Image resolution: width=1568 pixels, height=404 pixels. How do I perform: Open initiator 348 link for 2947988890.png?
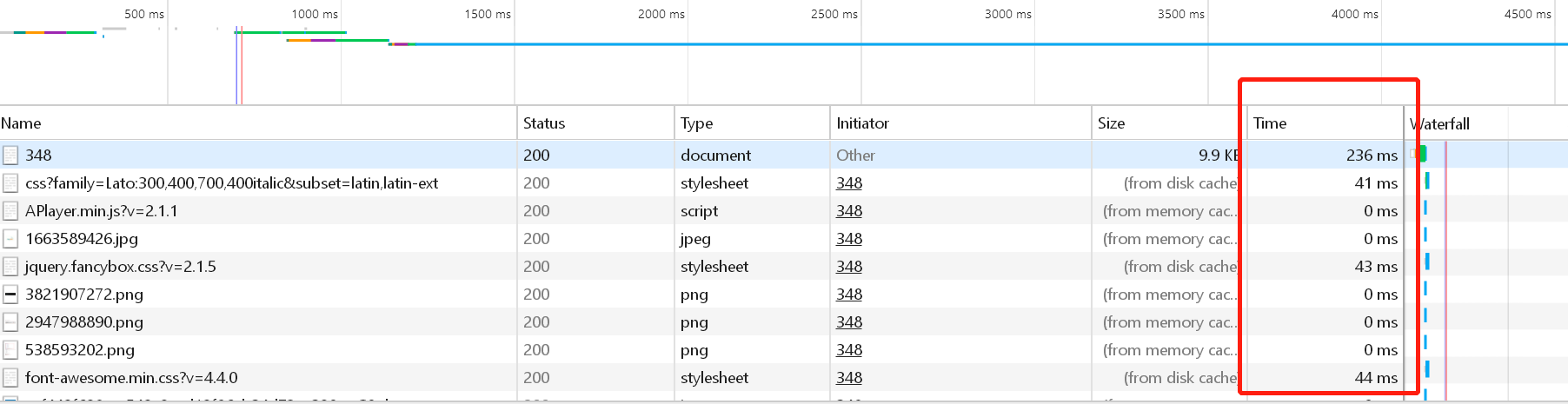tap(849, 321)
